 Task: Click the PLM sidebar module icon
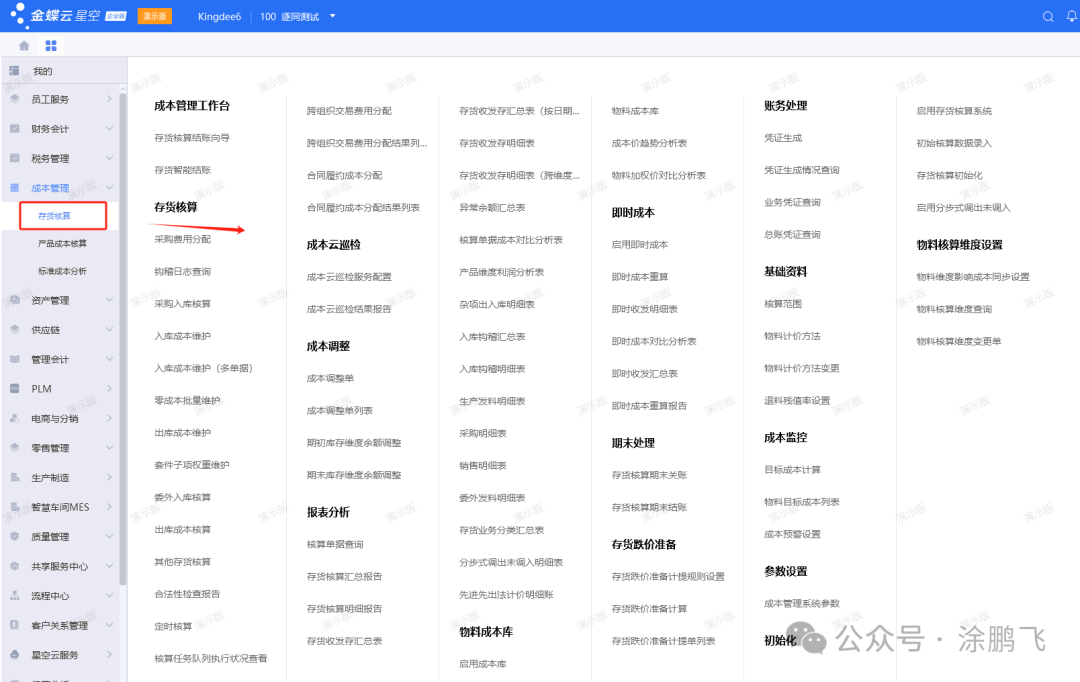(x=15, y=389)
